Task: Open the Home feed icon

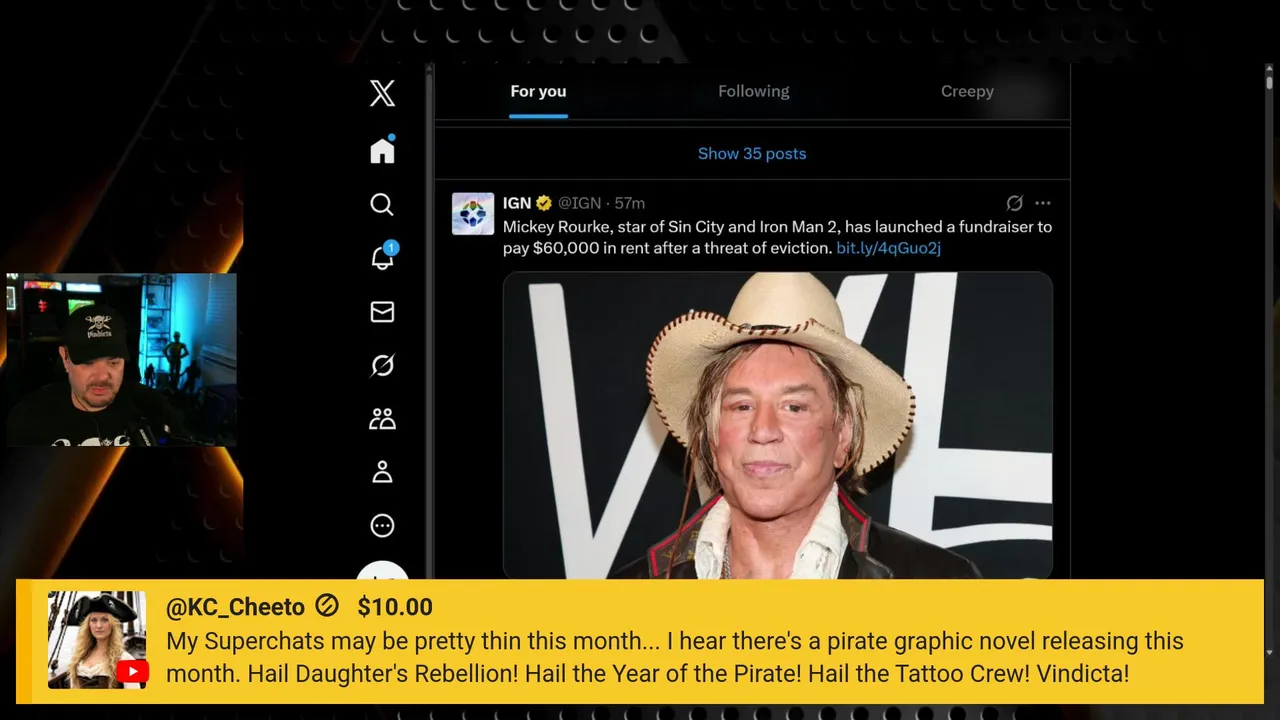Action: point(382,151)
